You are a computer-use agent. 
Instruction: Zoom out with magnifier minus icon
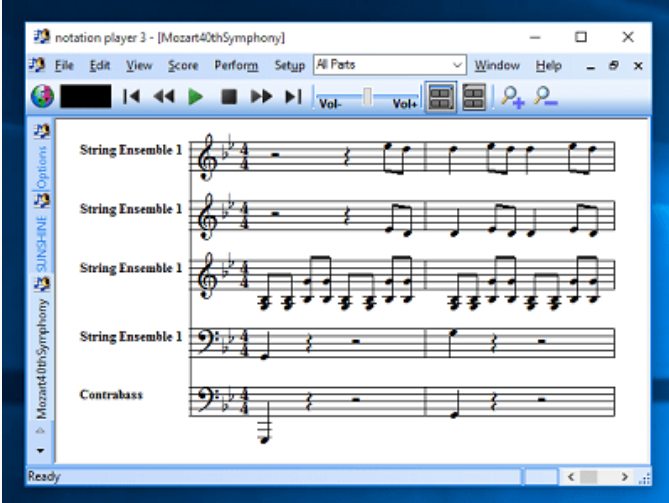(545, 97)
